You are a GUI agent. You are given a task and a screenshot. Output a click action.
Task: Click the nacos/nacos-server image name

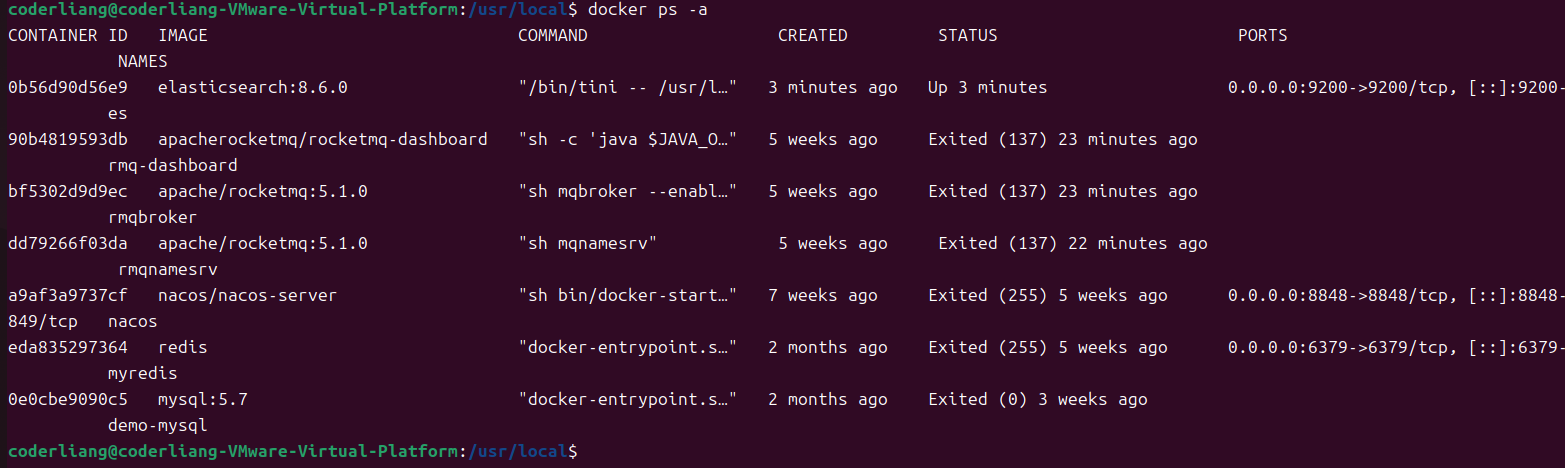248,295
